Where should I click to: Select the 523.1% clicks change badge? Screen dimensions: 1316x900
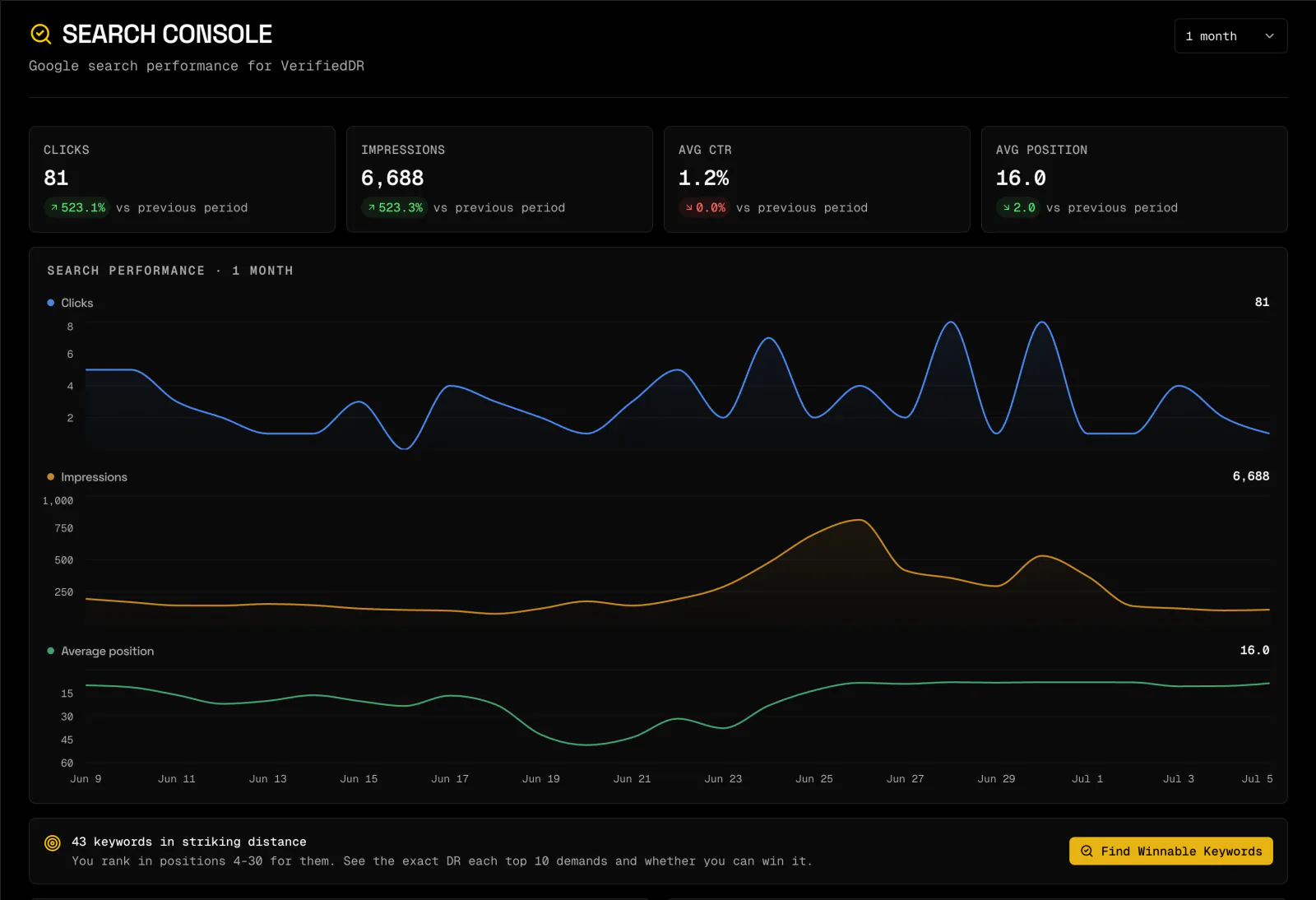click(77, 208)
